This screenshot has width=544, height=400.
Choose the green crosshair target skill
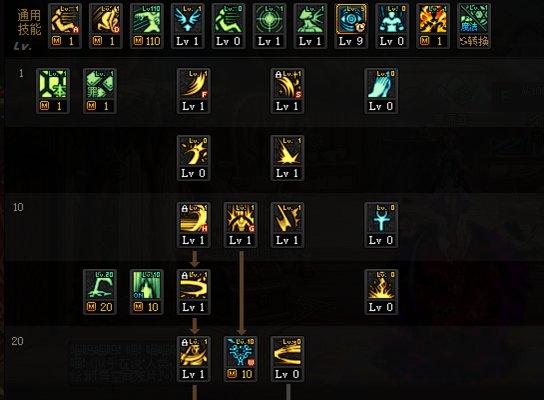coord(269,20)
